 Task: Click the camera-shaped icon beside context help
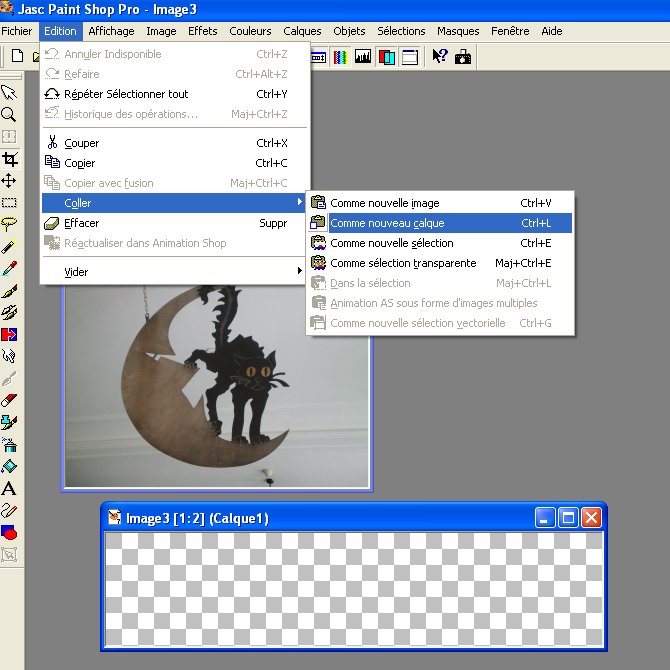tap(463, 56)
